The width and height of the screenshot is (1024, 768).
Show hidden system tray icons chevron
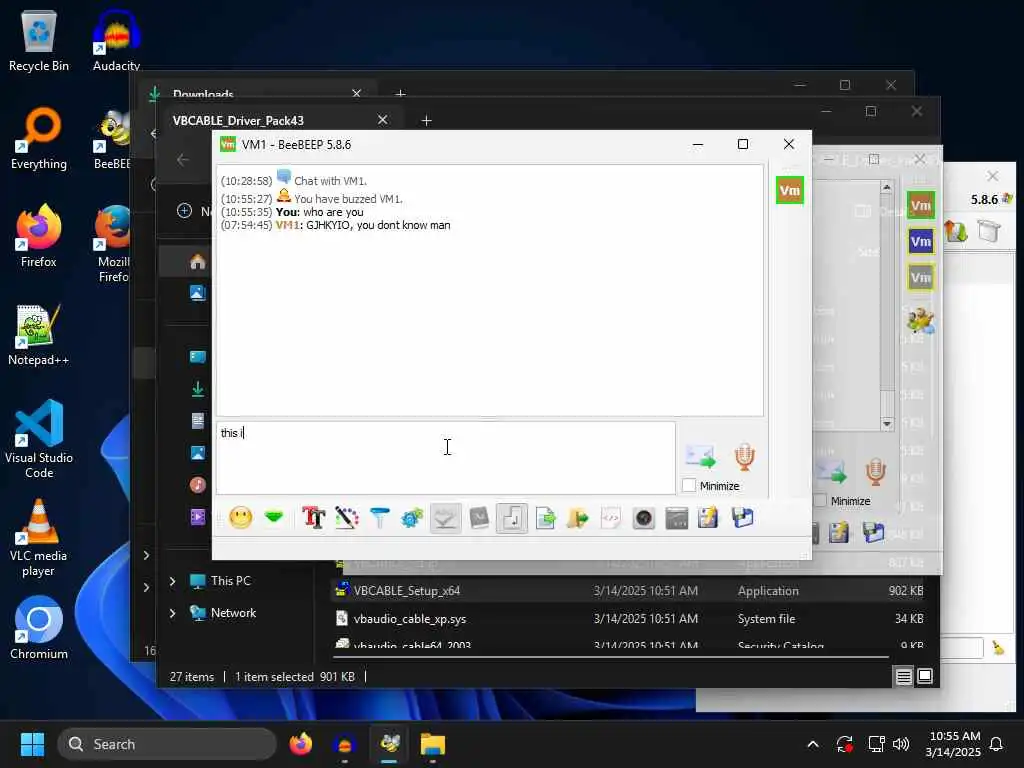pyautogui.click(x=813, y=744)
